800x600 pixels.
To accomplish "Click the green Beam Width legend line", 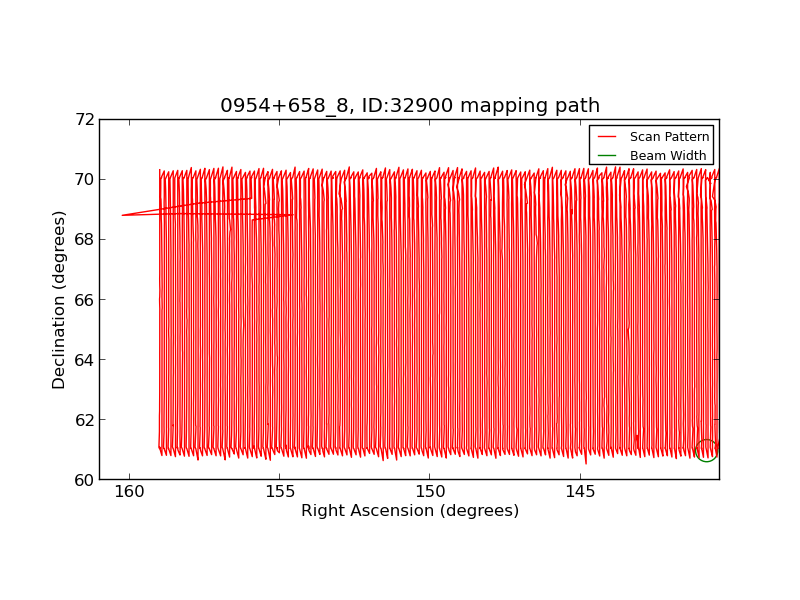I will point(607,156).
